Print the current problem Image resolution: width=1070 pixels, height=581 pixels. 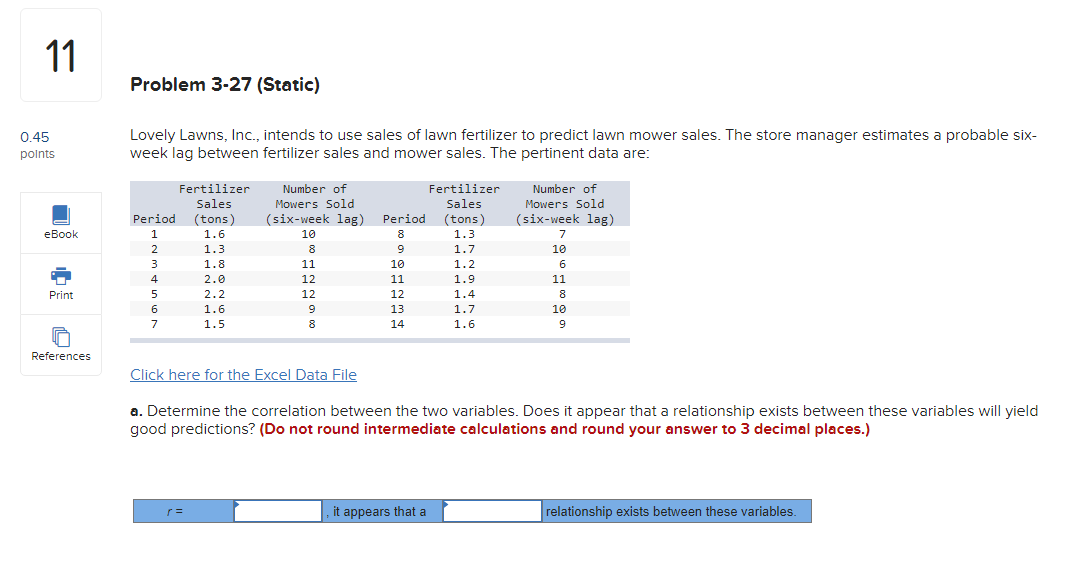[60, 283]
